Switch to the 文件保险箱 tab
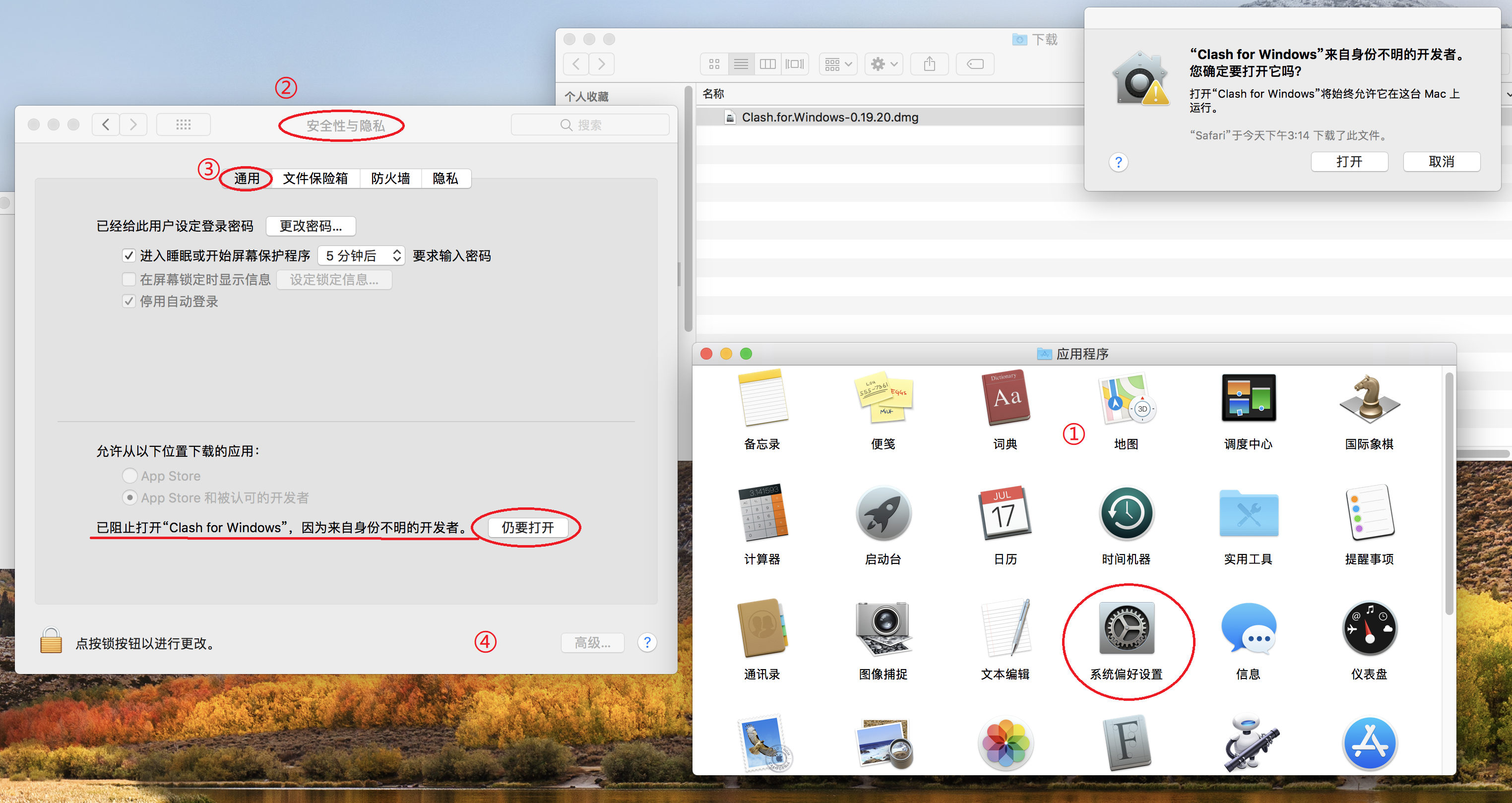Screen dimensions: 1512x803 (316, 178)
